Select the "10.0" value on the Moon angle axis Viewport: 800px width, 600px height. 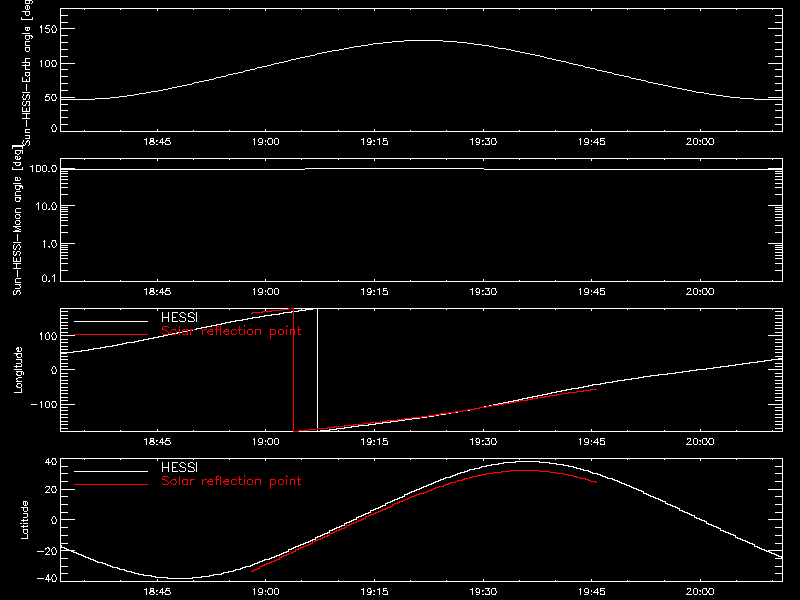tap(46, 206)
